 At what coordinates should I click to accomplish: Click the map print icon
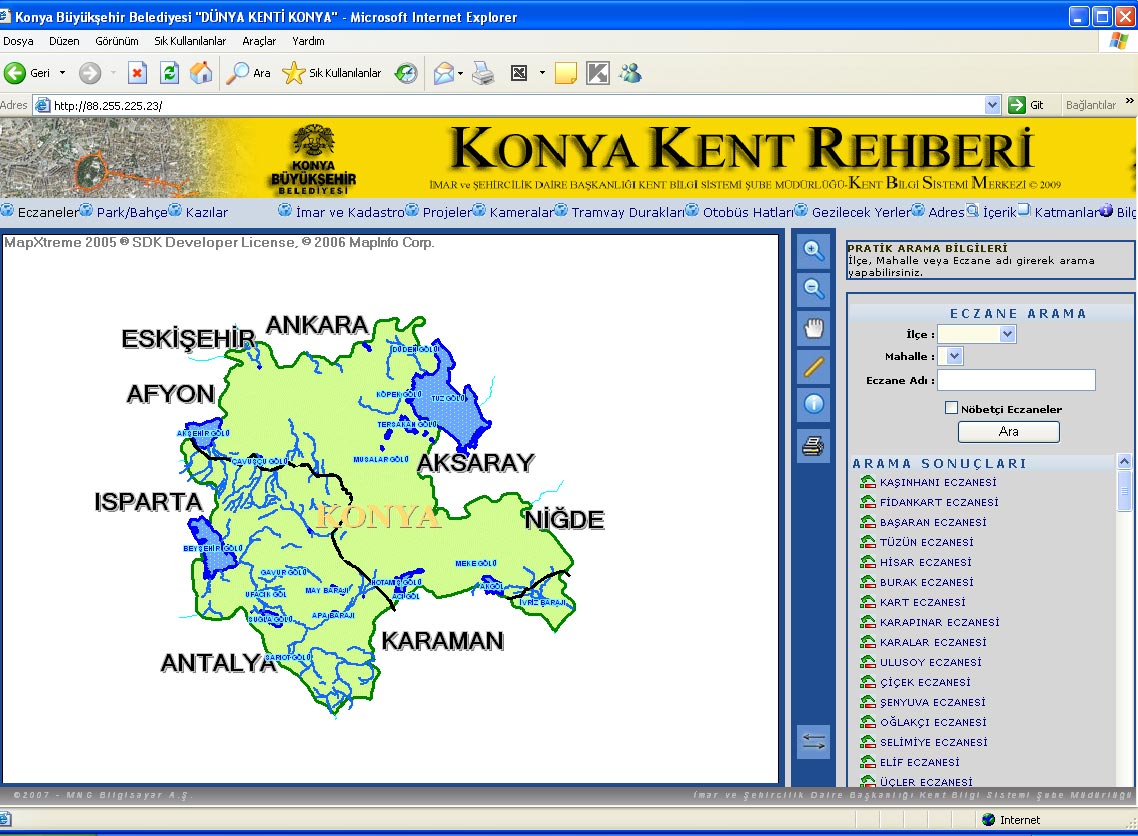814,446
